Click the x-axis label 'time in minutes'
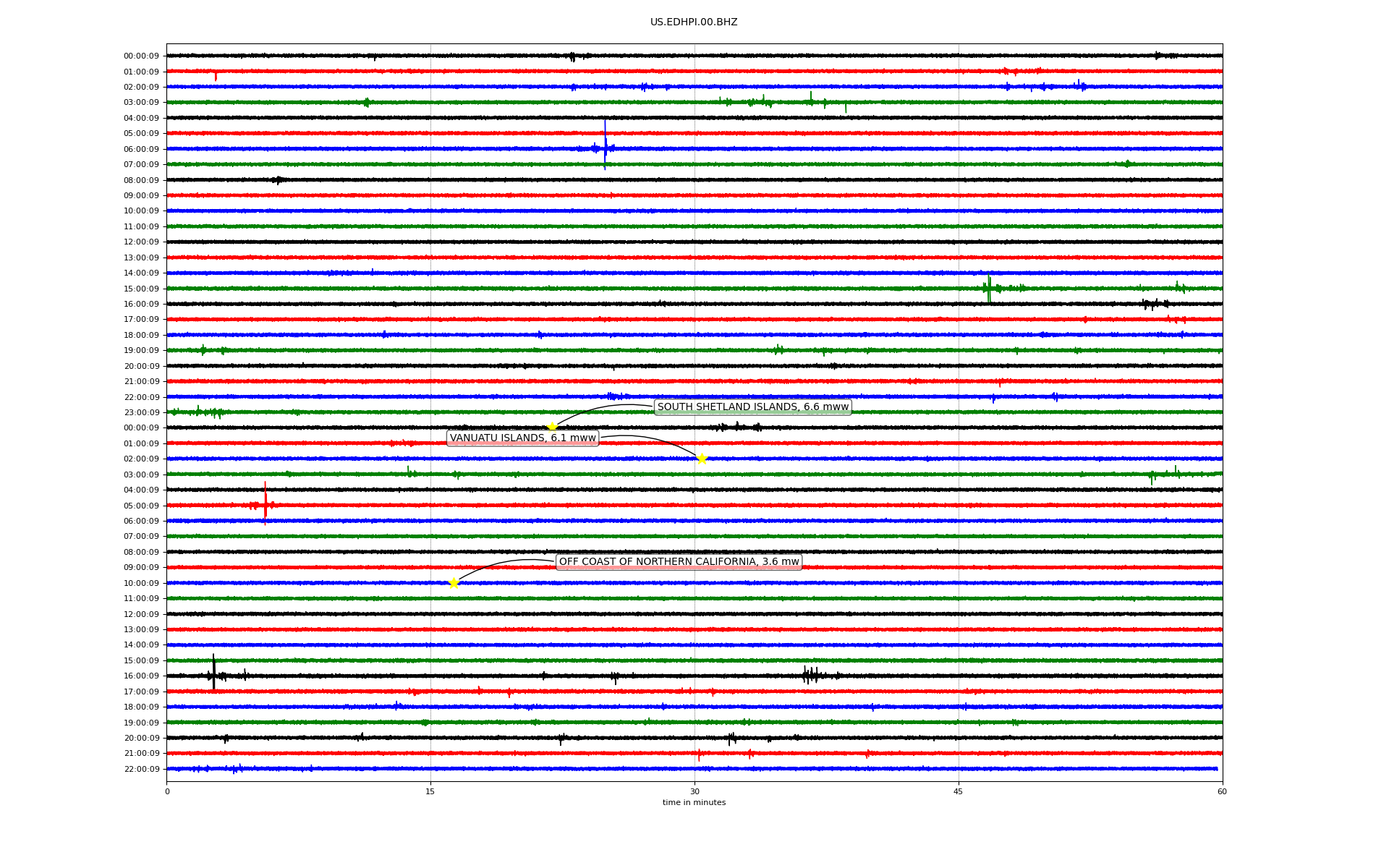1389x868 pixels. tap(693, 802)
